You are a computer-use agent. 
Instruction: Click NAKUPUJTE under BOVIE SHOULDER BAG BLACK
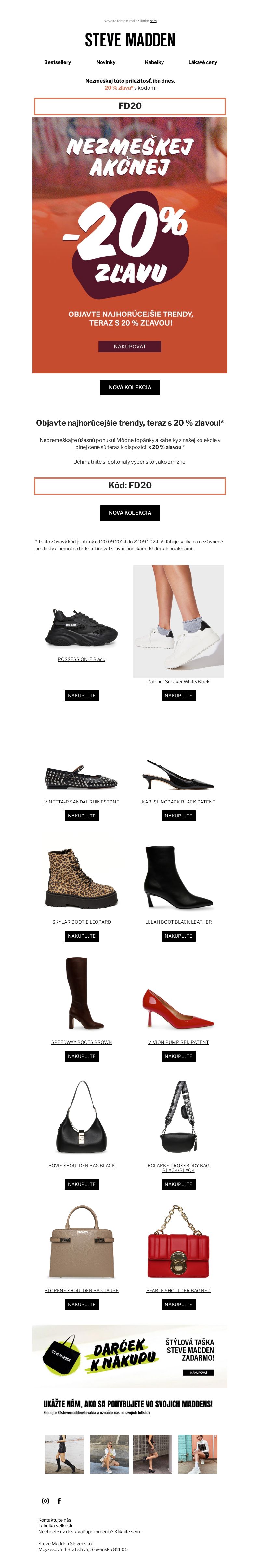click(82, 1184)
